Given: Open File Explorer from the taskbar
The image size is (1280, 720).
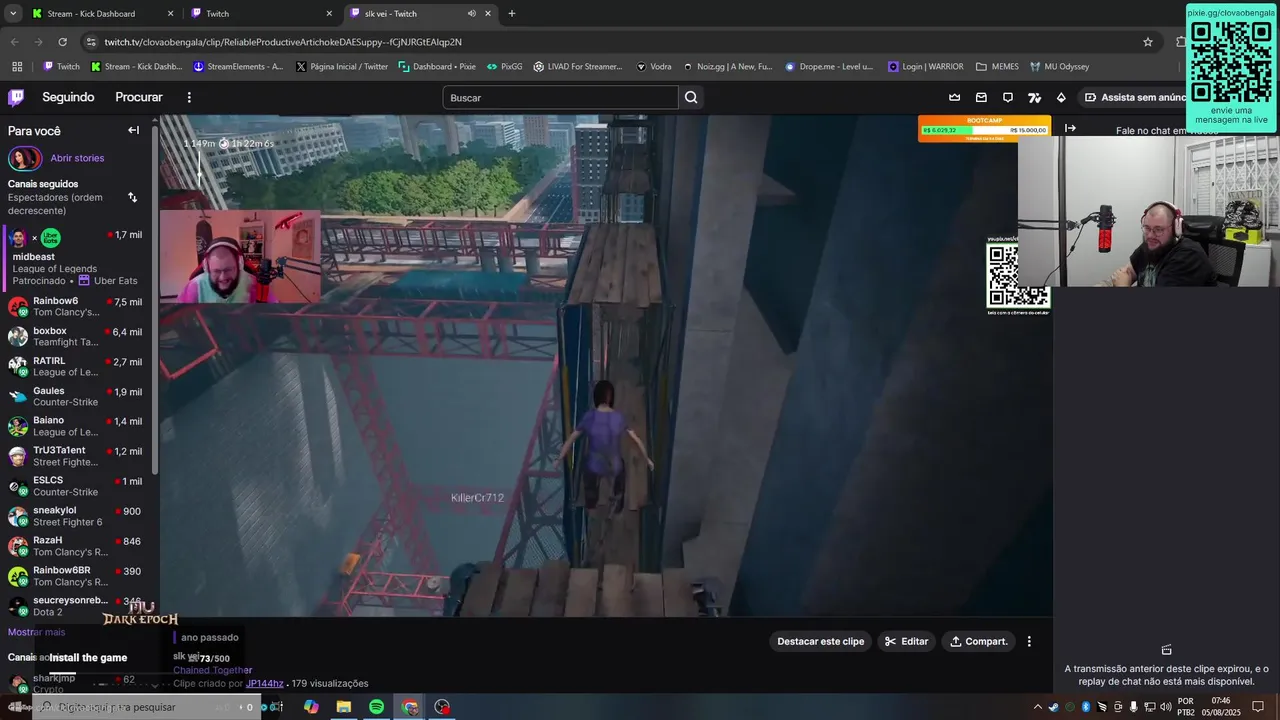Looking at the screenshot, I should [344, 707].
